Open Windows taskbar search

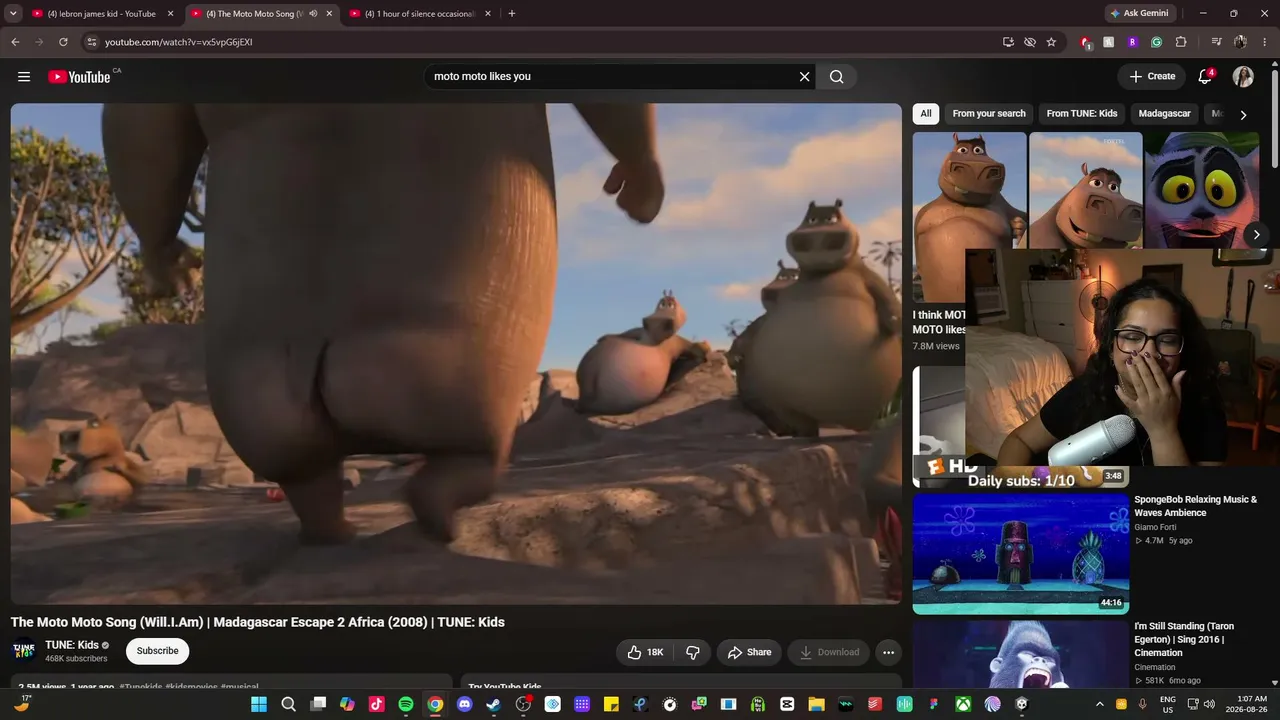[x=288, y=704]
